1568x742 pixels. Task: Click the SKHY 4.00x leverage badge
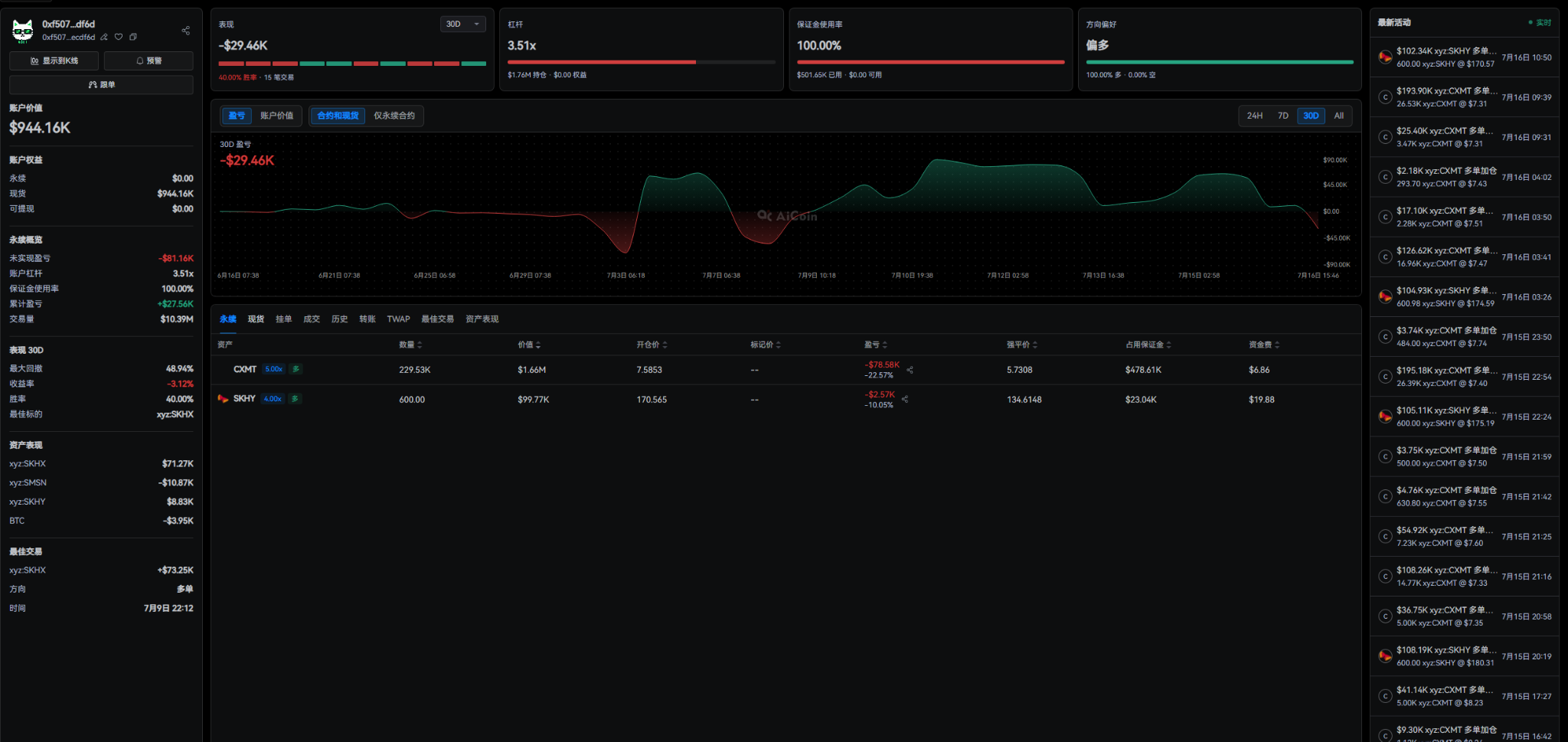tap(273, 399)
